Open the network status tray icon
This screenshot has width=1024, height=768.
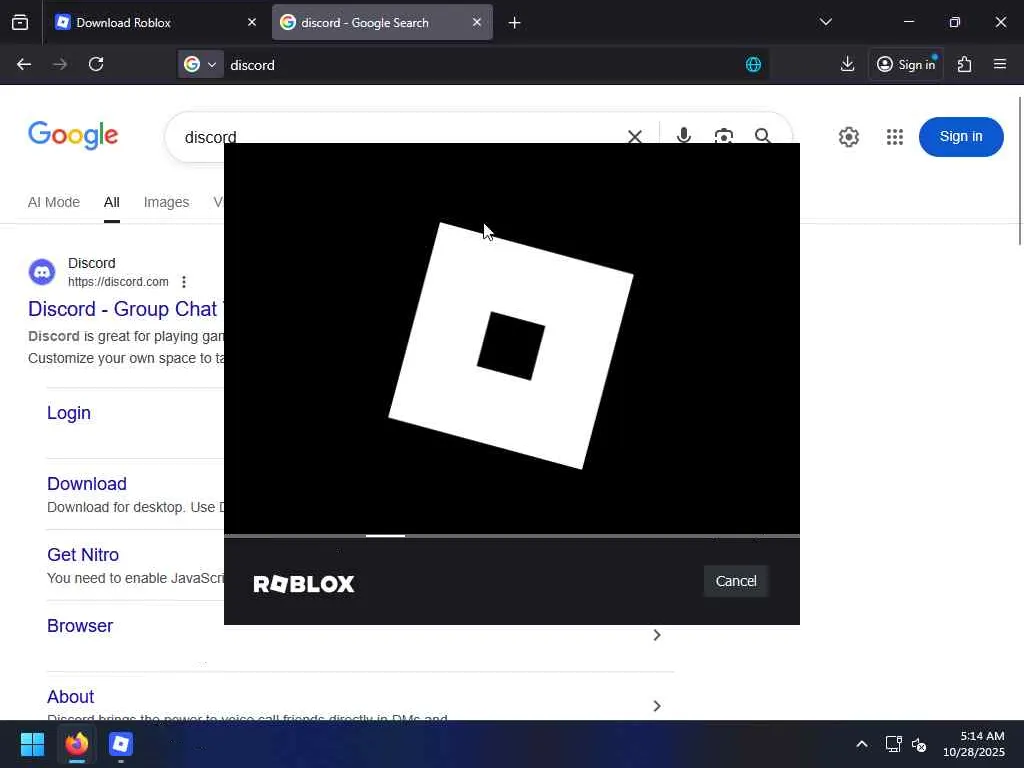point(893,744)
